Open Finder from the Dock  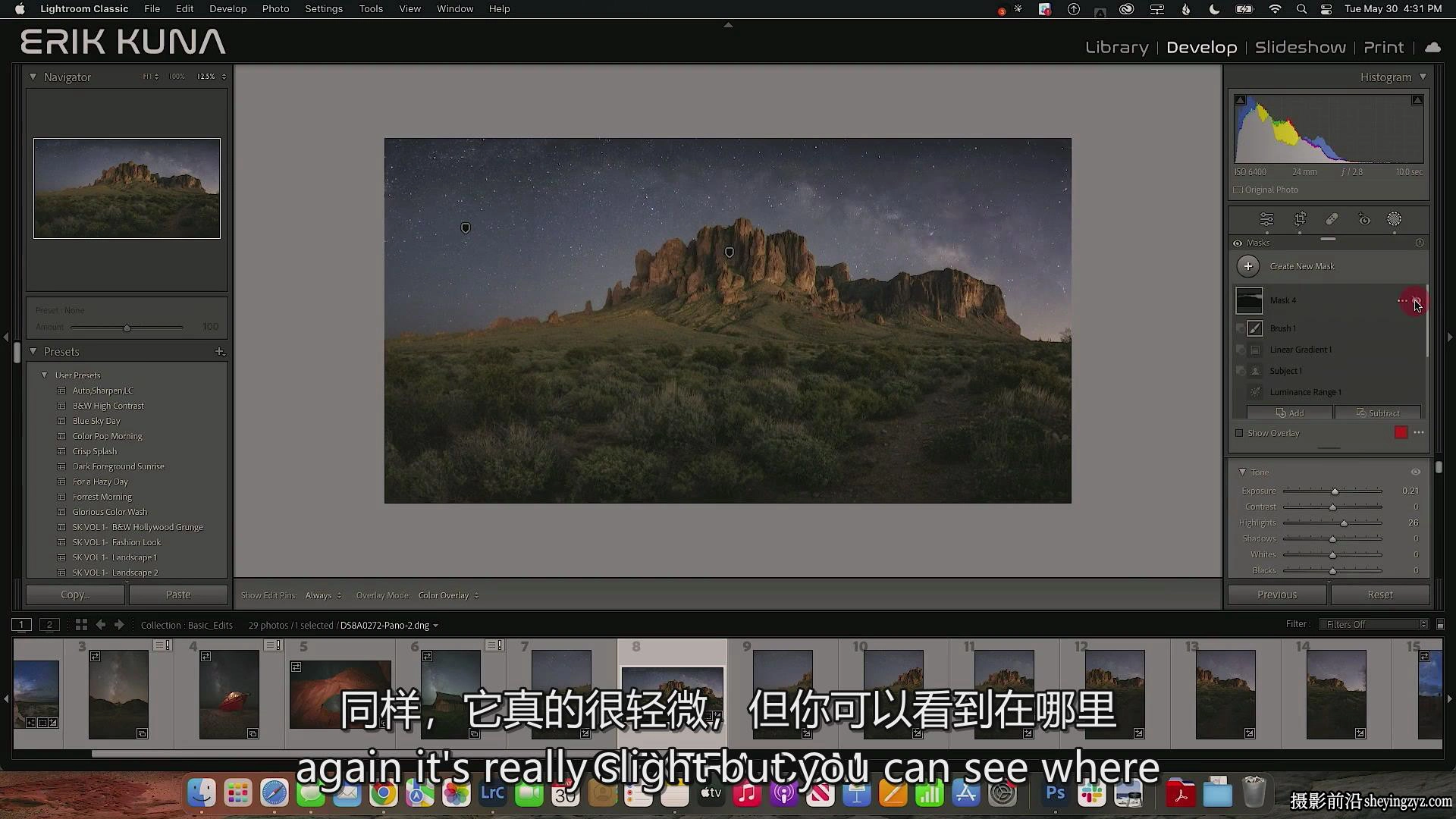coord(202,793)
